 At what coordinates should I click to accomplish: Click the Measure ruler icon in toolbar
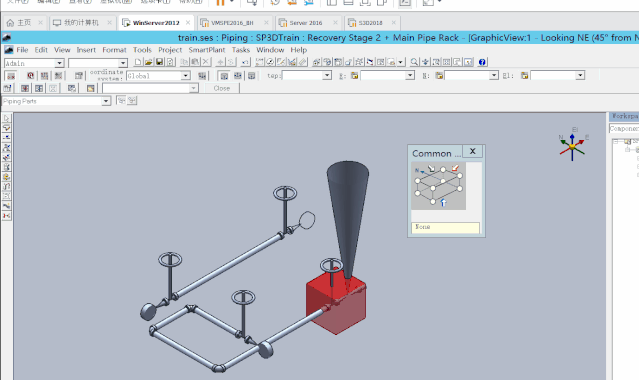(302, 62)
